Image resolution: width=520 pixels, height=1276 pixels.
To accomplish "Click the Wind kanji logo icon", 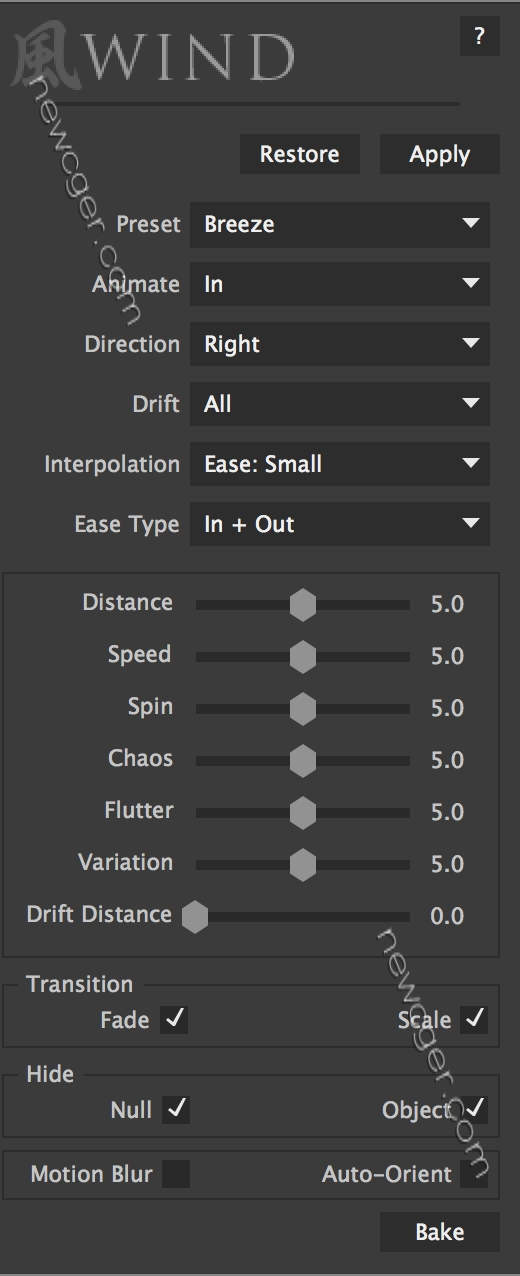I will click(44, 56).
